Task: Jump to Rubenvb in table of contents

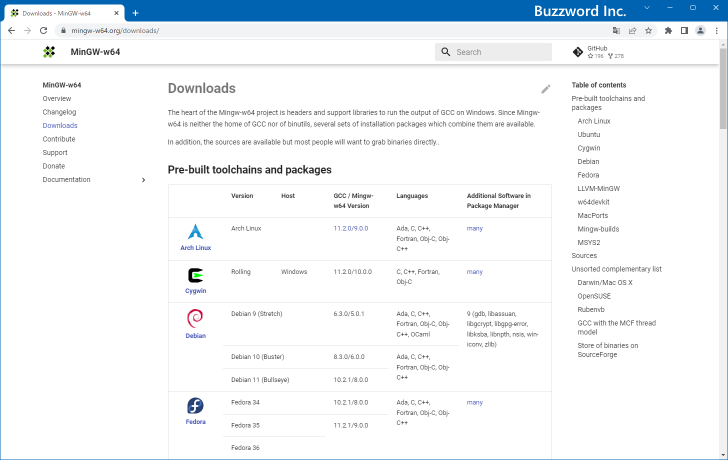Action: pyautogui.click(x=591, y=310)
